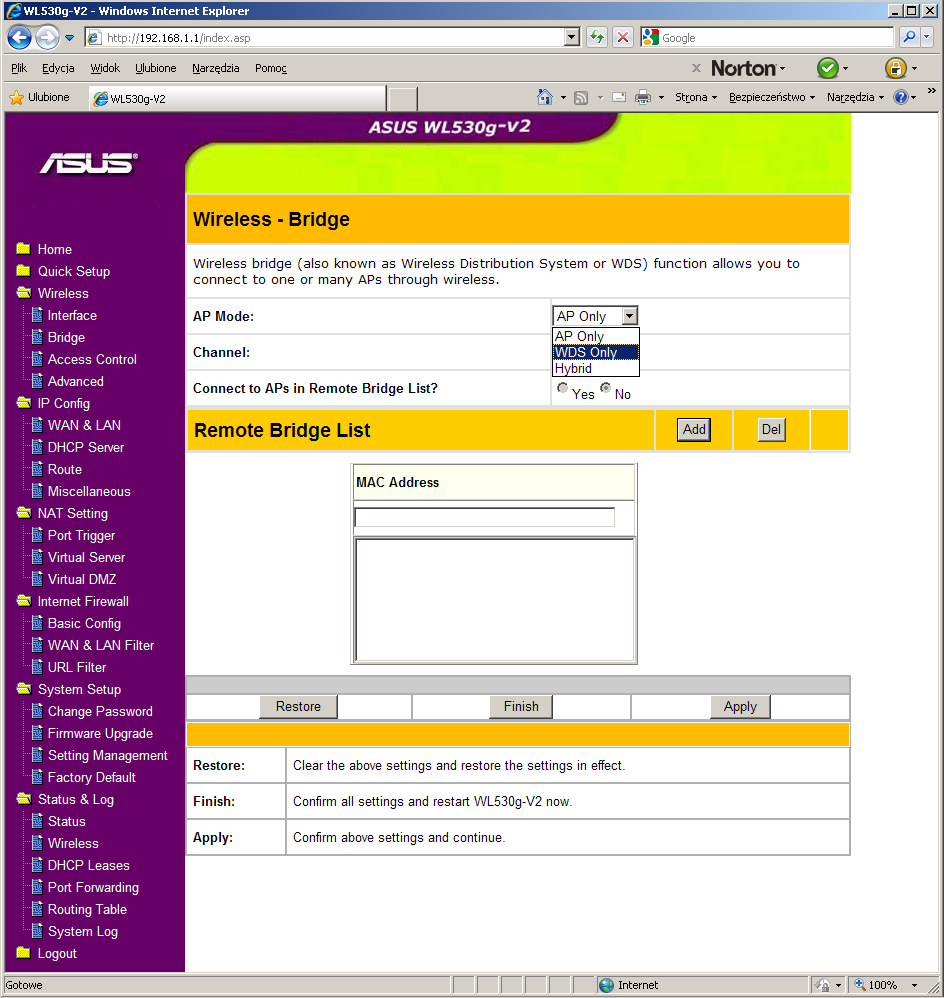This screenshot has height=998, width=944.
Task: Click the MAC Address input field
Action: tap(484, 517)
